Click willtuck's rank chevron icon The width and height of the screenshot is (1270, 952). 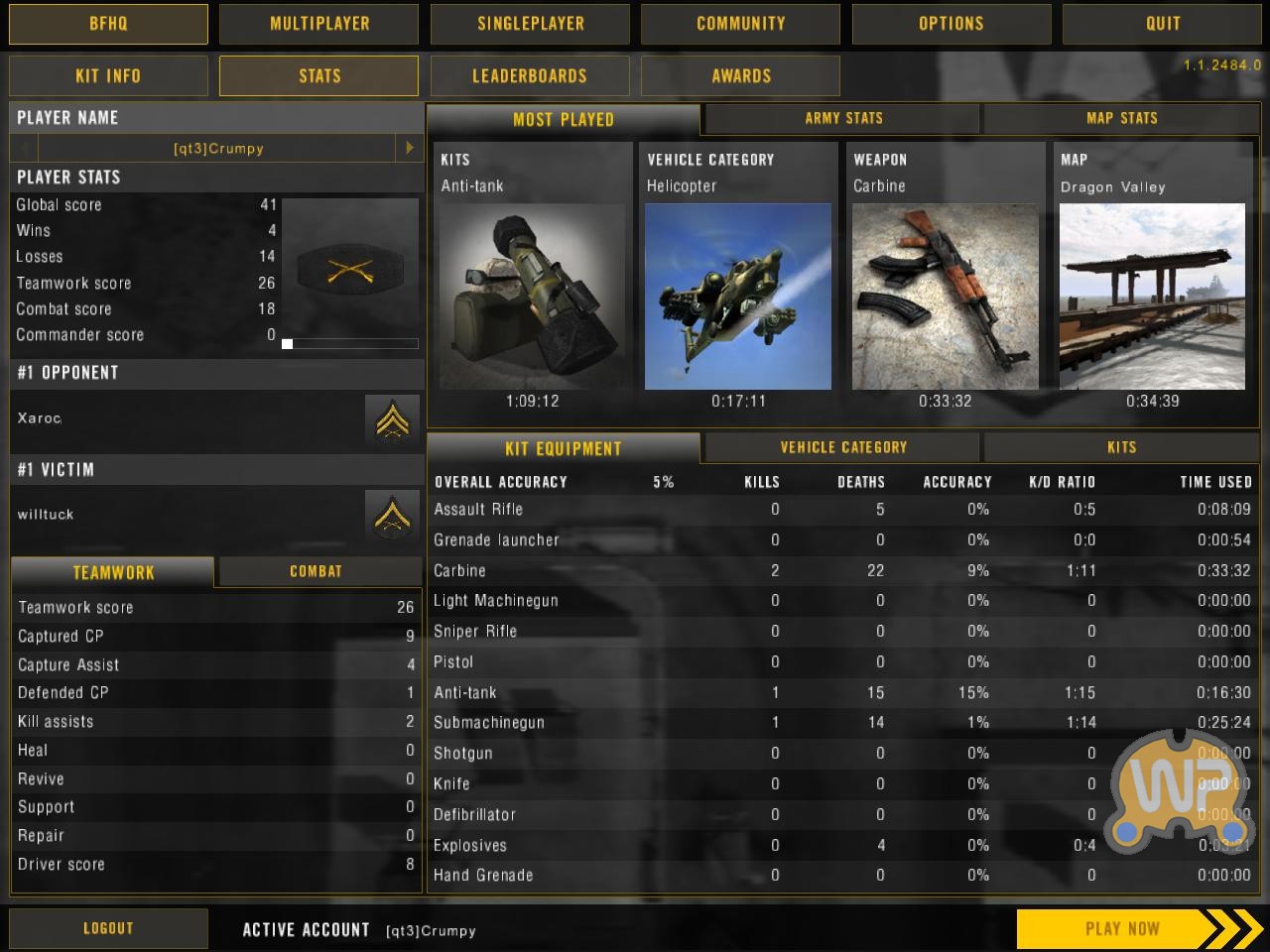(x=392, y=515)
